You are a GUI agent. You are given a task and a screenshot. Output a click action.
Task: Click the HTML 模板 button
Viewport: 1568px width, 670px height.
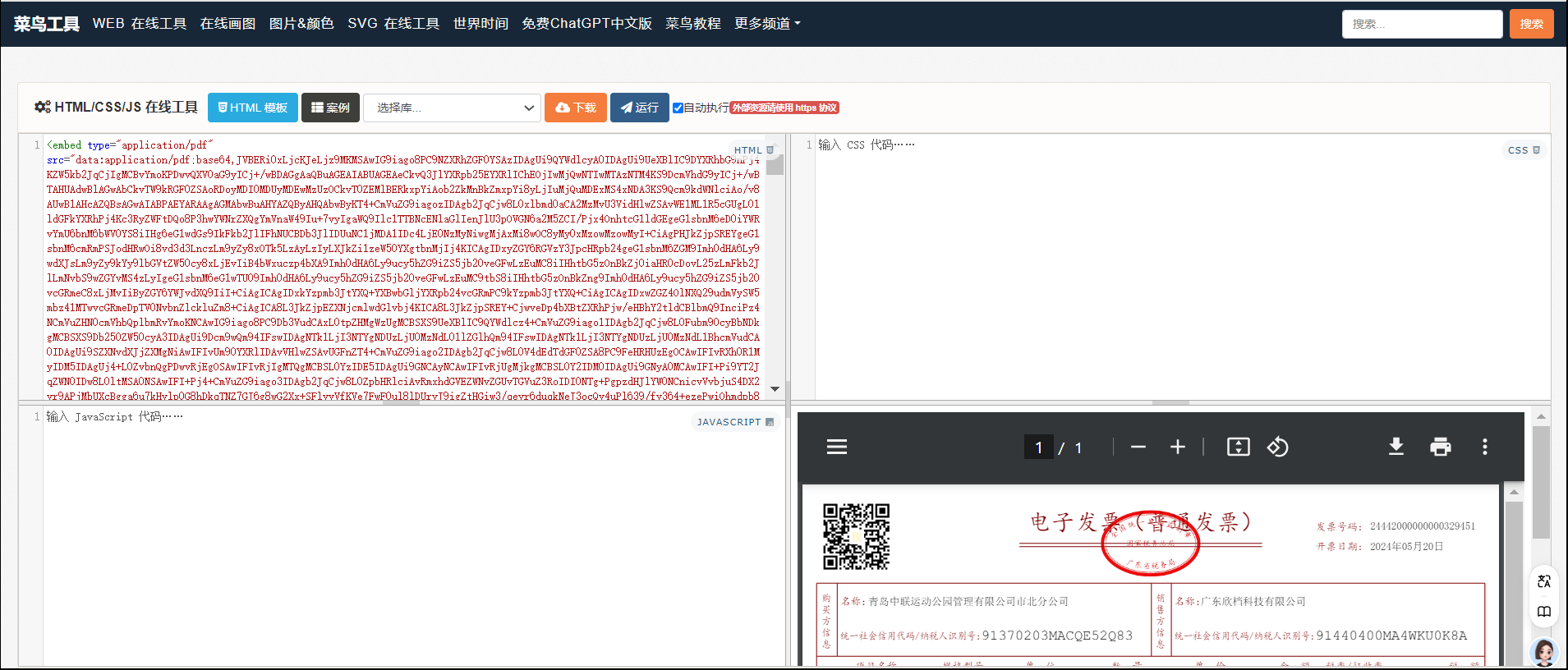(x=252, y=108)
